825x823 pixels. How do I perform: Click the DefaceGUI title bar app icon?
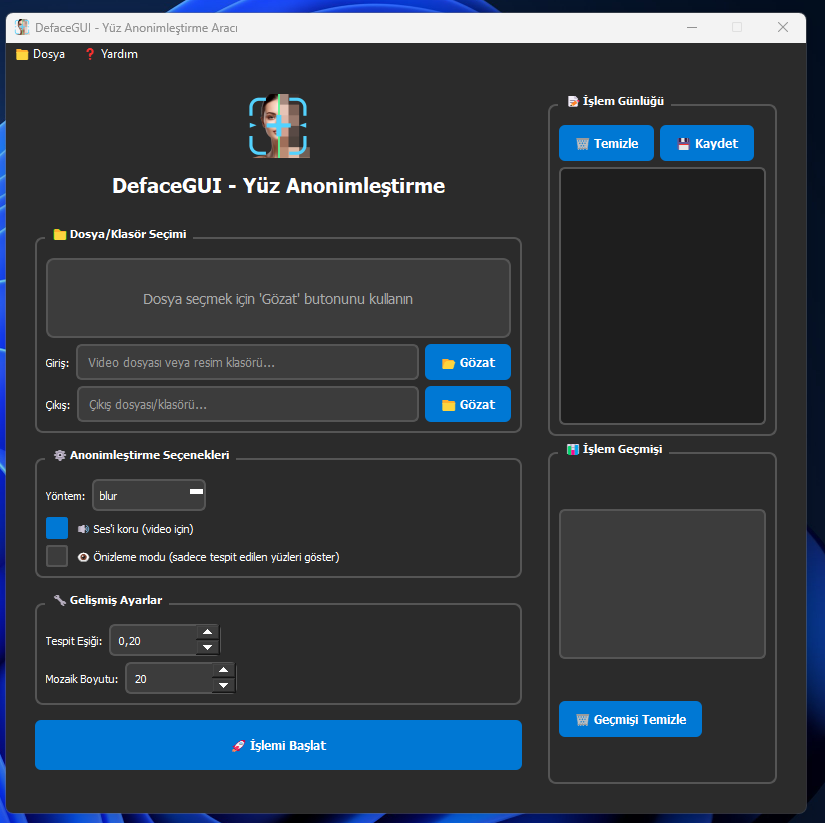pos(22,27)
